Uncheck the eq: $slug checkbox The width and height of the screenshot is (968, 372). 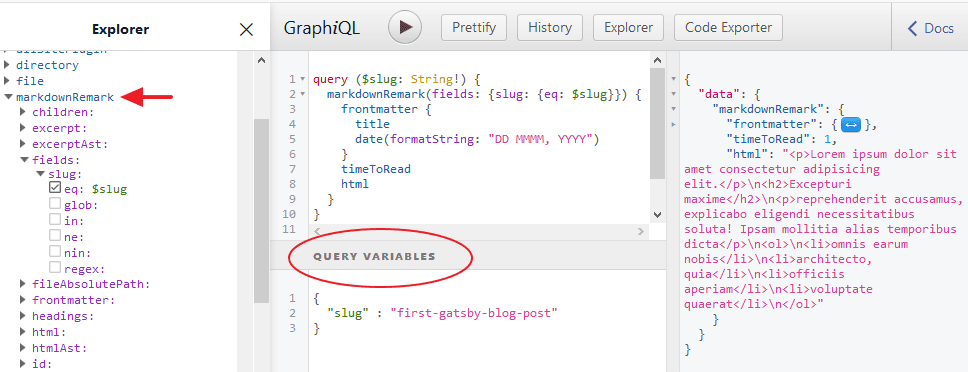(x=55, y=188)
